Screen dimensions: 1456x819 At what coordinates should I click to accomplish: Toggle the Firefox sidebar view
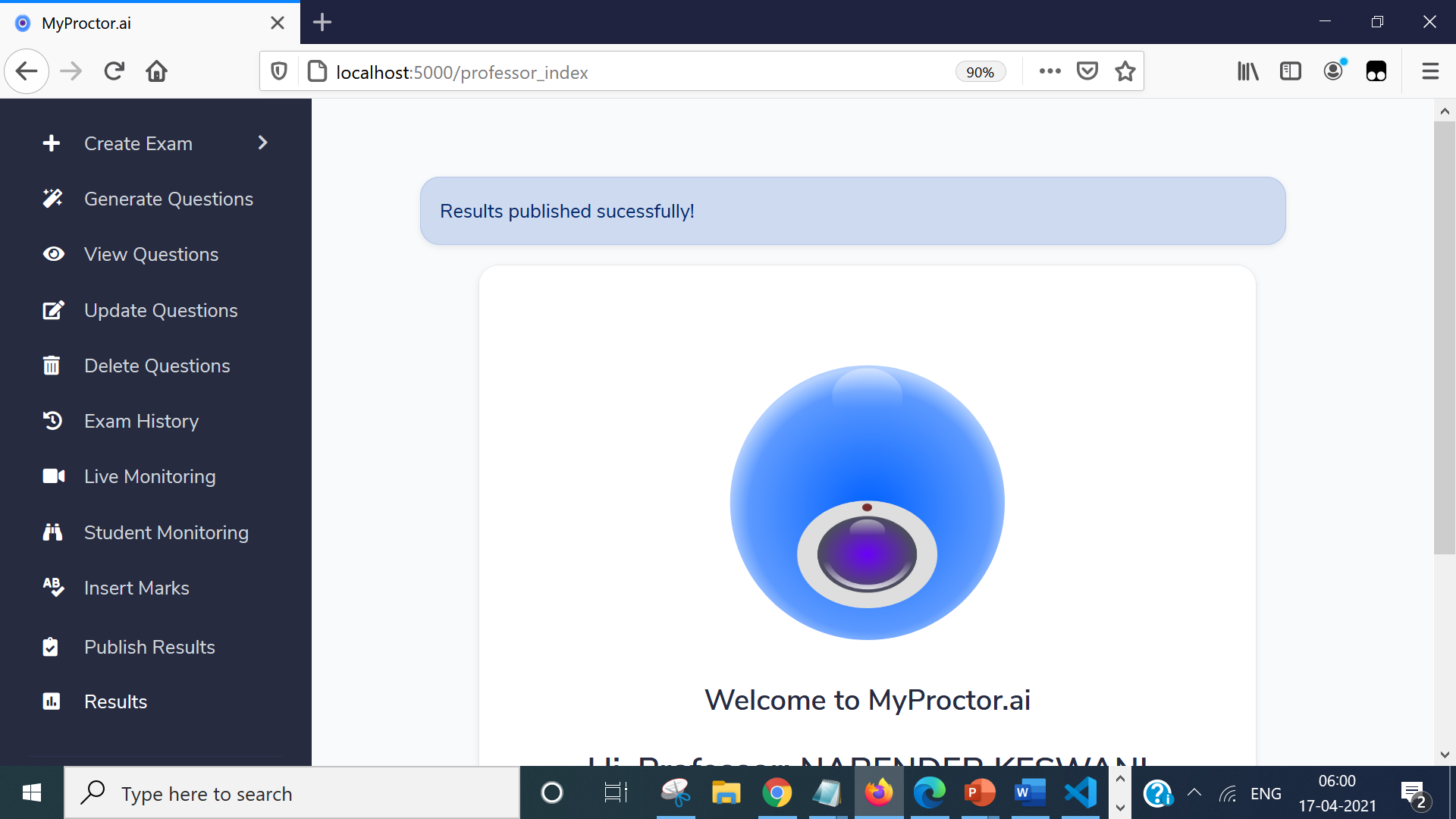[x=1290, y=71]
